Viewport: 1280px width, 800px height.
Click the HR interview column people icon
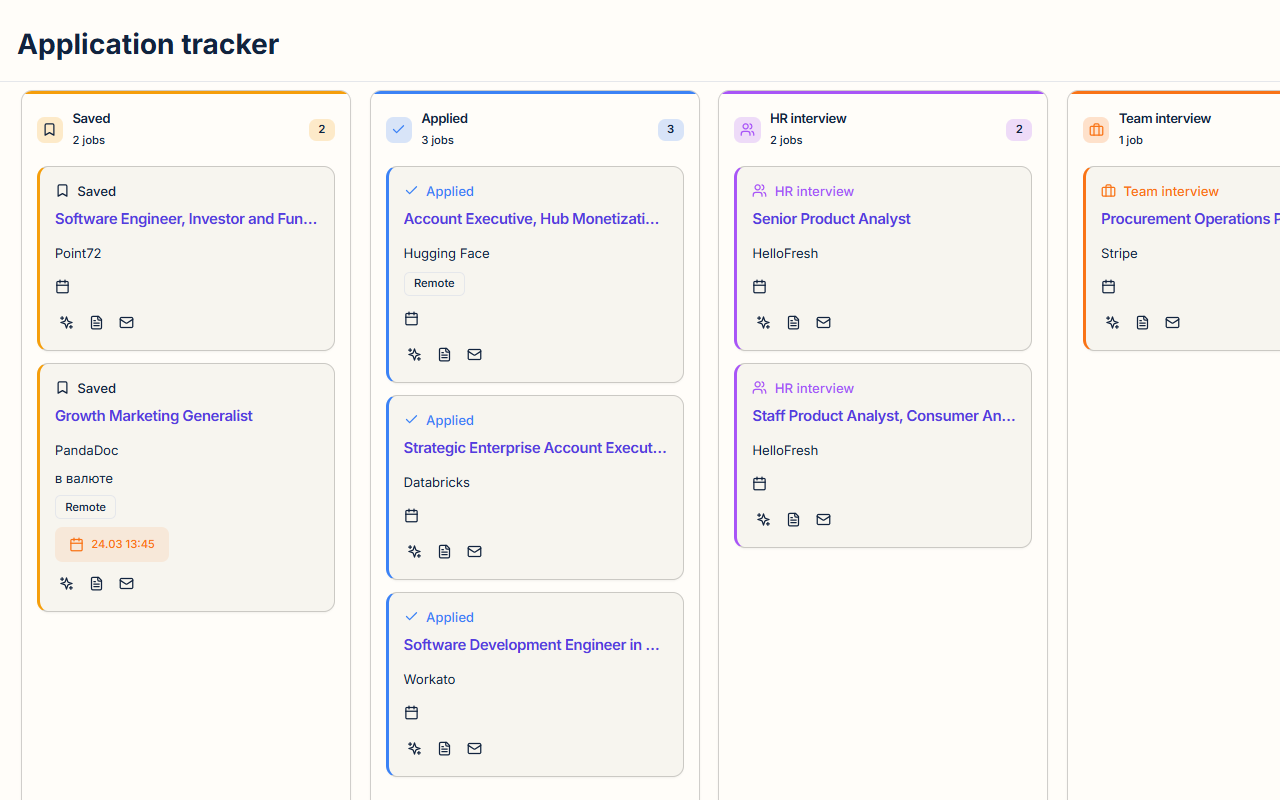pos(747,130)
